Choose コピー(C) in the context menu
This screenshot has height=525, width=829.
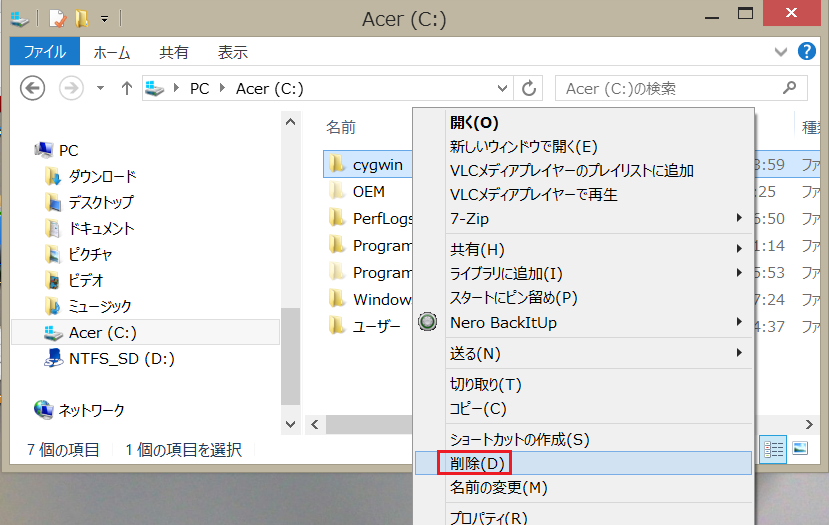478,409
